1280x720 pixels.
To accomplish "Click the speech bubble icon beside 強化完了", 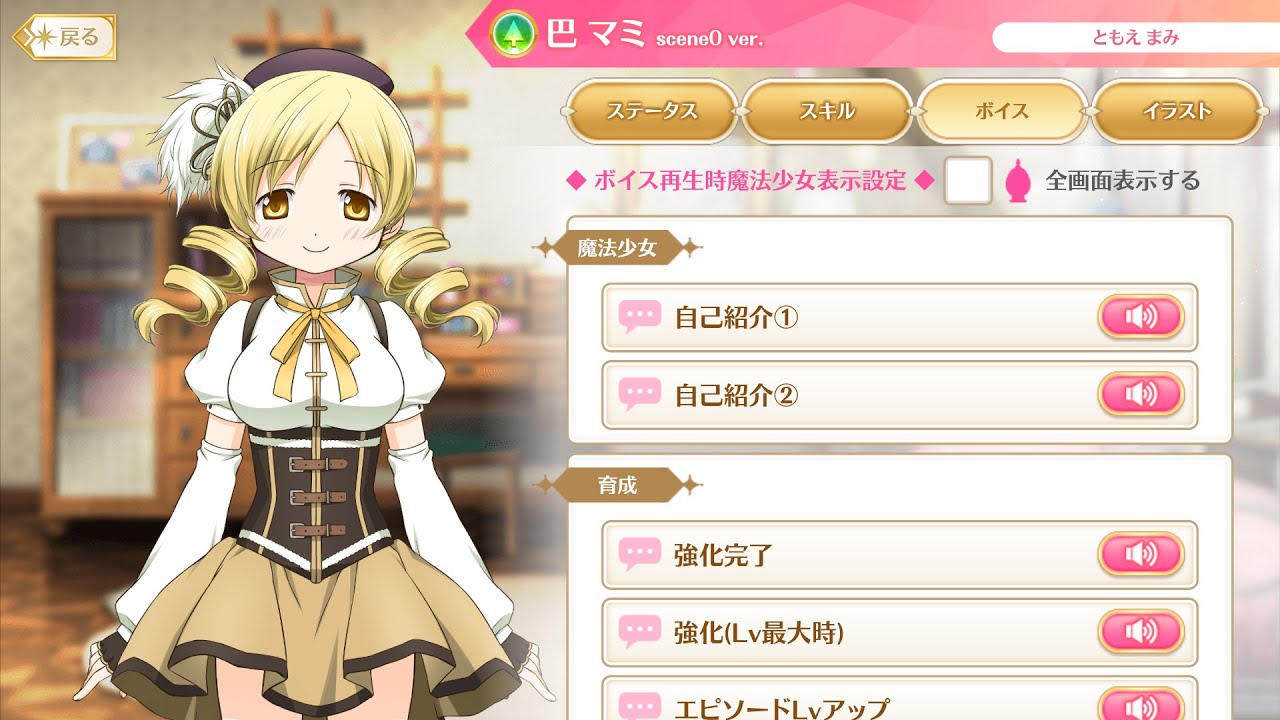I will click(640, 553).
